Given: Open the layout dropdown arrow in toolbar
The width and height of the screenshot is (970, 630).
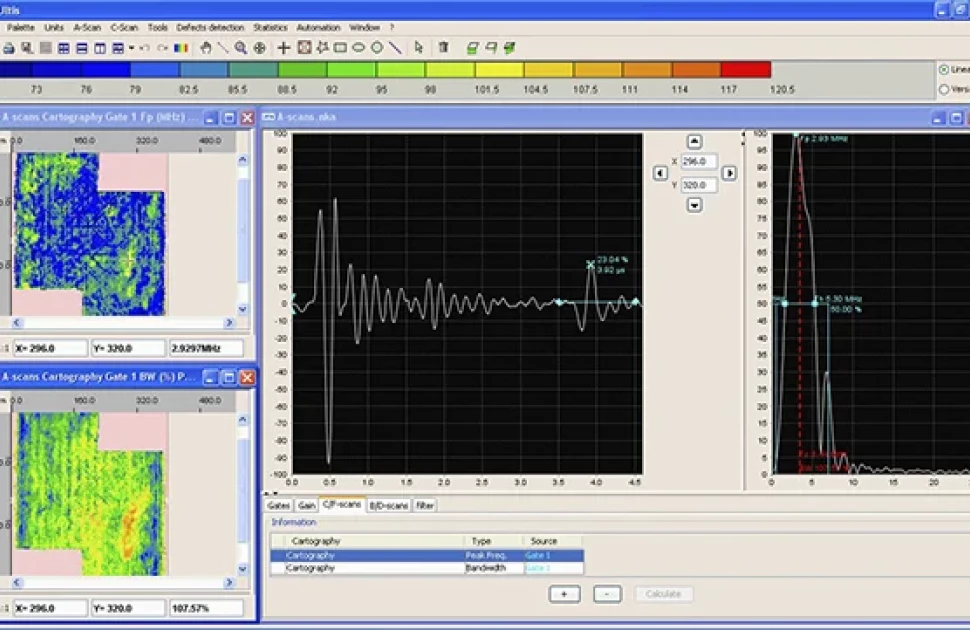Looking at the screenshot, I should pos(131,47).
